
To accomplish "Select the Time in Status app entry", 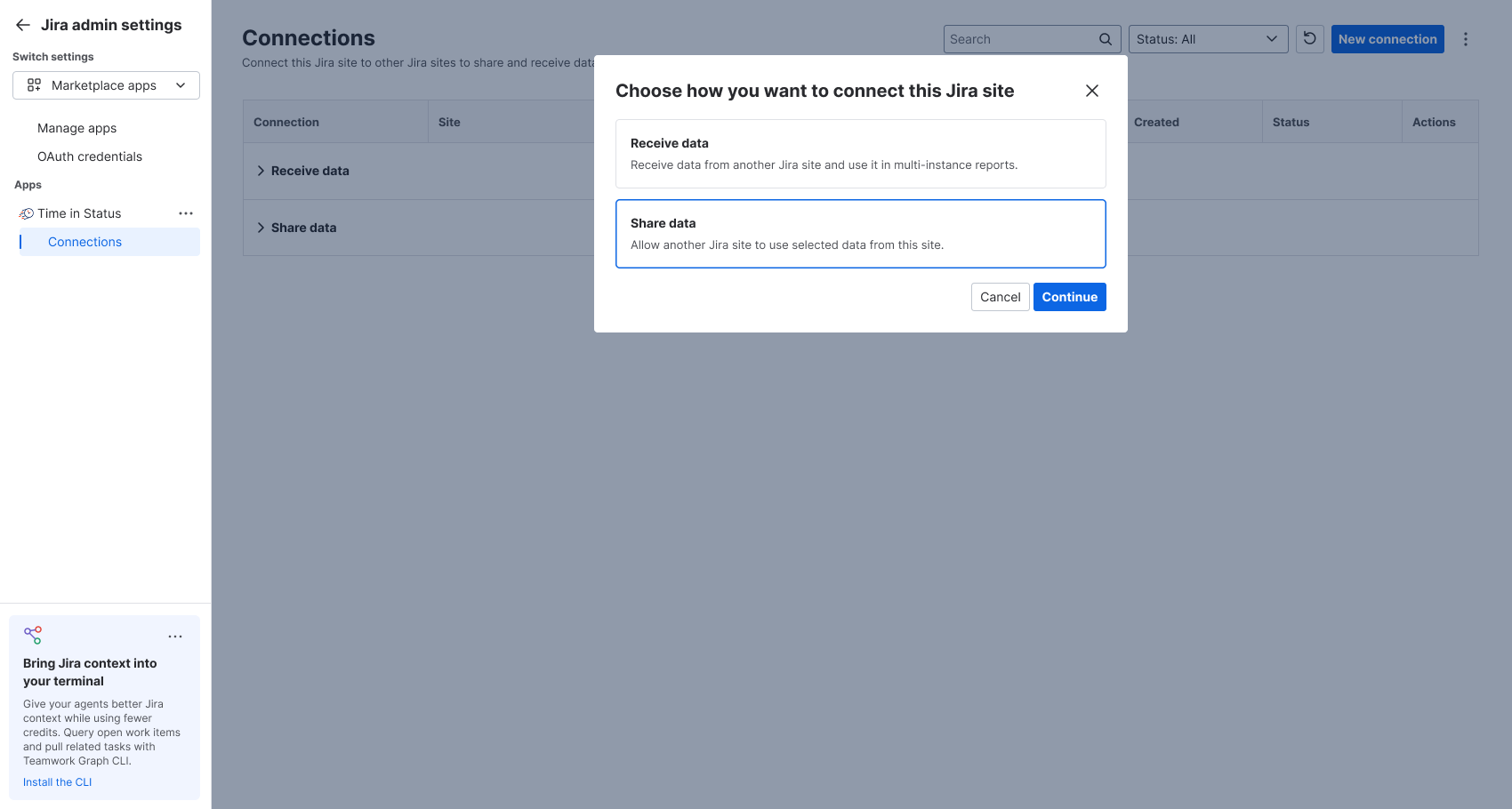I will 79,213.
